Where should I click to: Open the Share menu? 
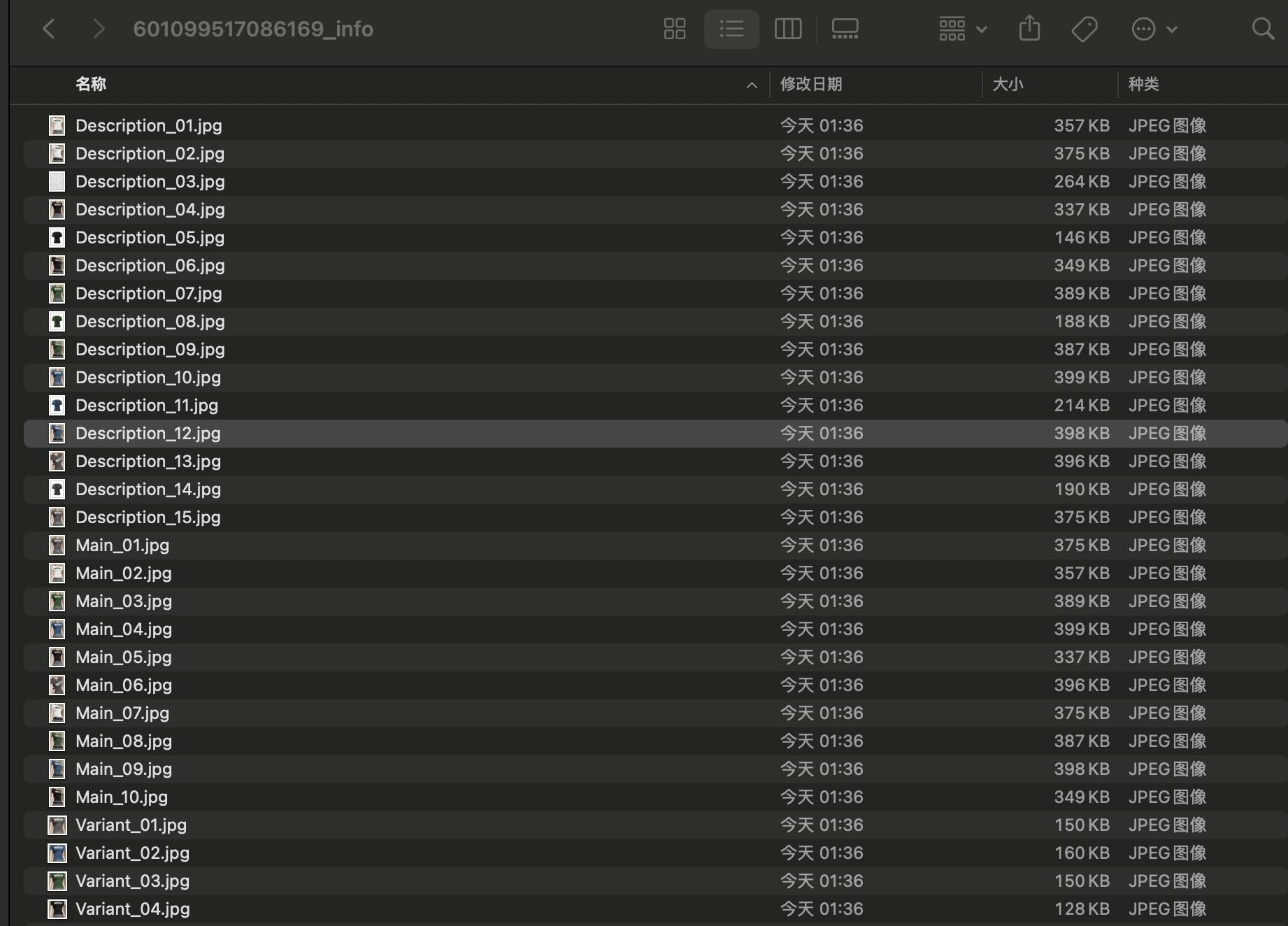(1029, 29)
